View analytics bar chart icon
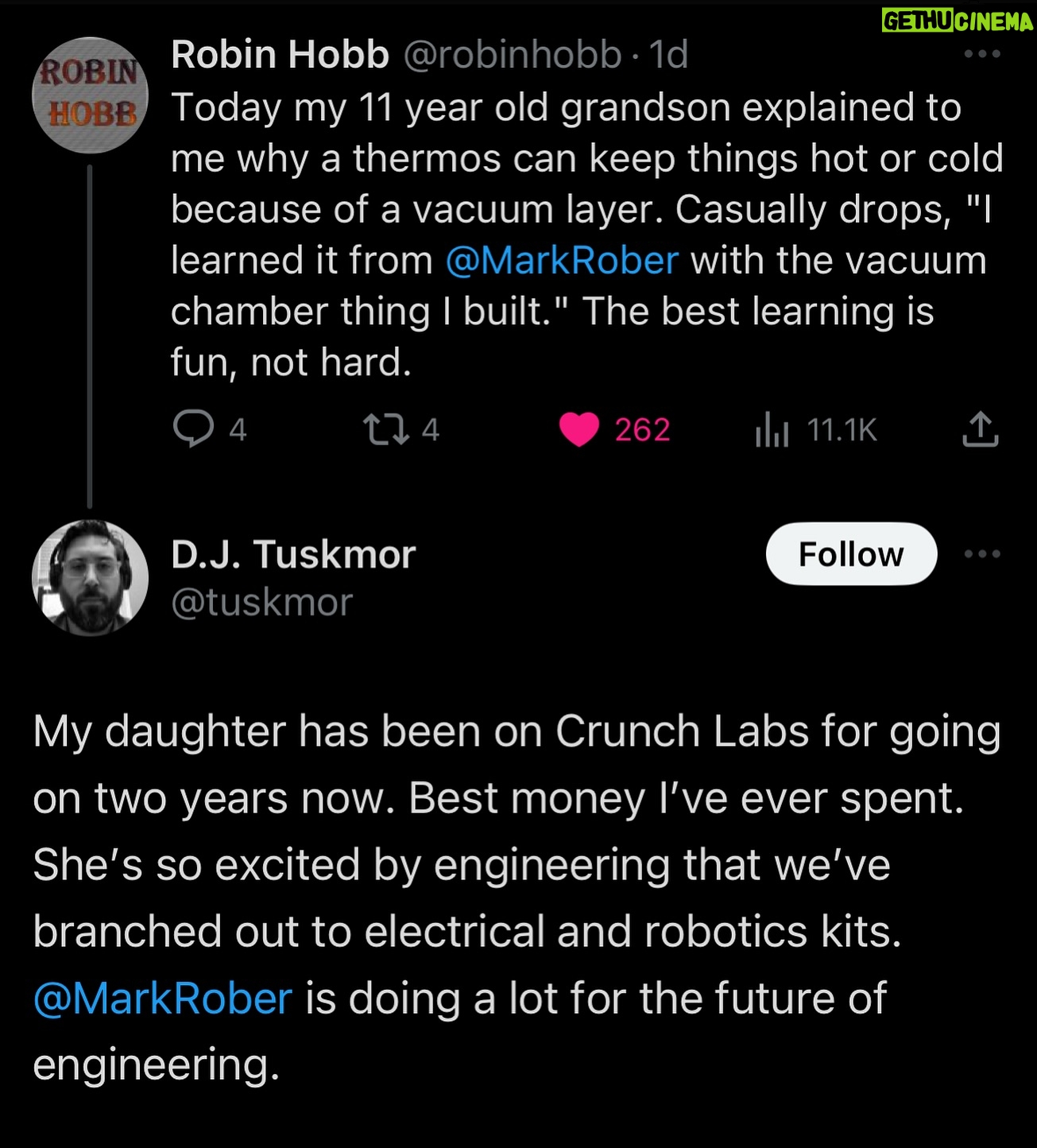This screenshot has width=1037, height=1148. coord(772,430)
